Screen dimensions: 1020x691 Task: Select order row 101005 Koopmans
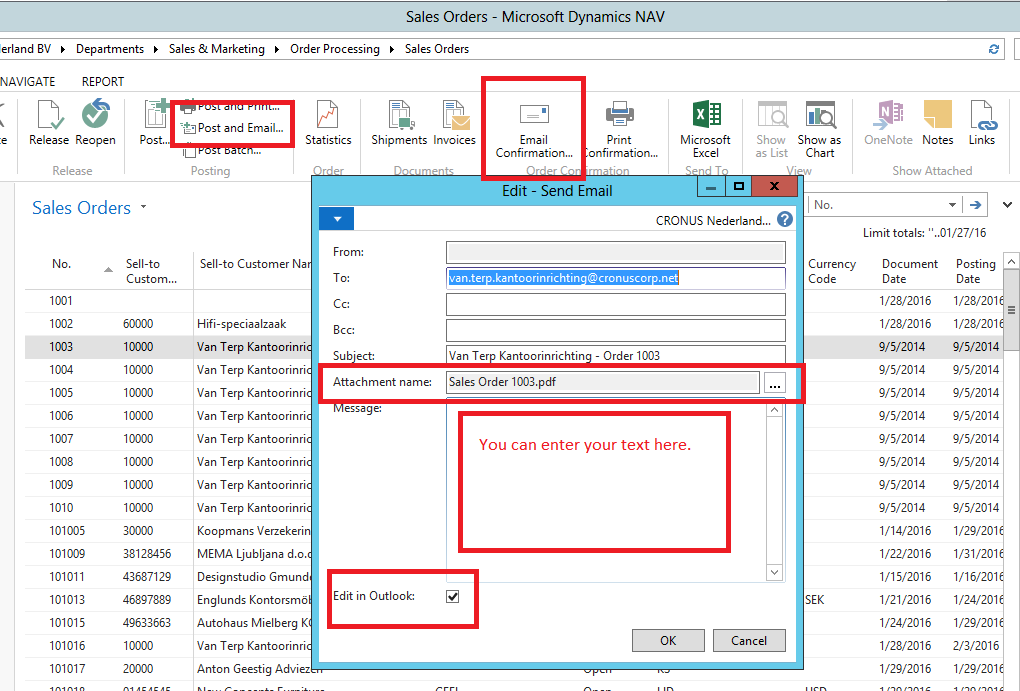(168, 531)
